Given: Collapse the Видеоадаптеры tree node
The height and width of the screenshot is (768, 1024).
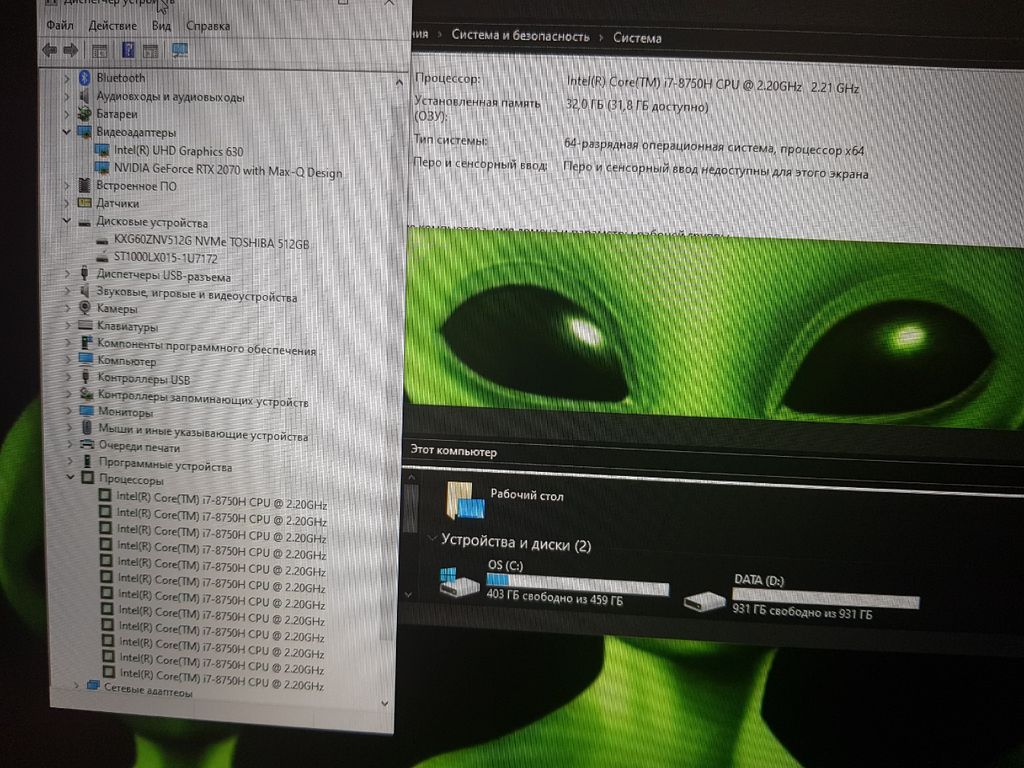Looking at the screenshot, I should click(67, 132).
